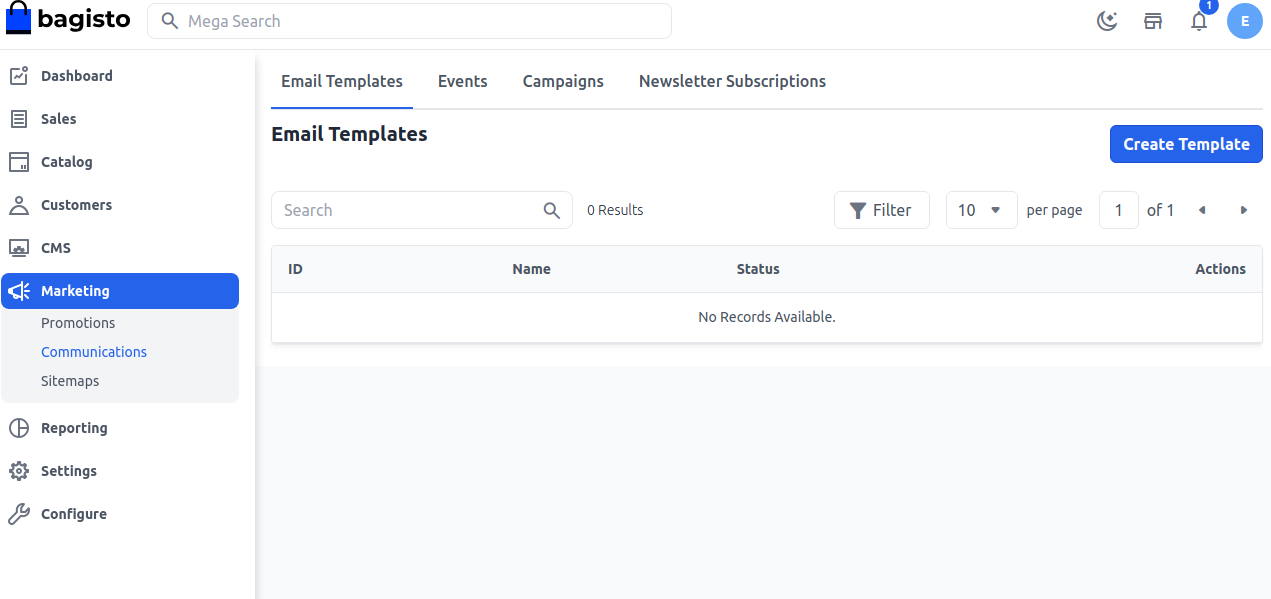Open Settings via gear icon
1271x599 pixels.
click(x=19, y=471)
